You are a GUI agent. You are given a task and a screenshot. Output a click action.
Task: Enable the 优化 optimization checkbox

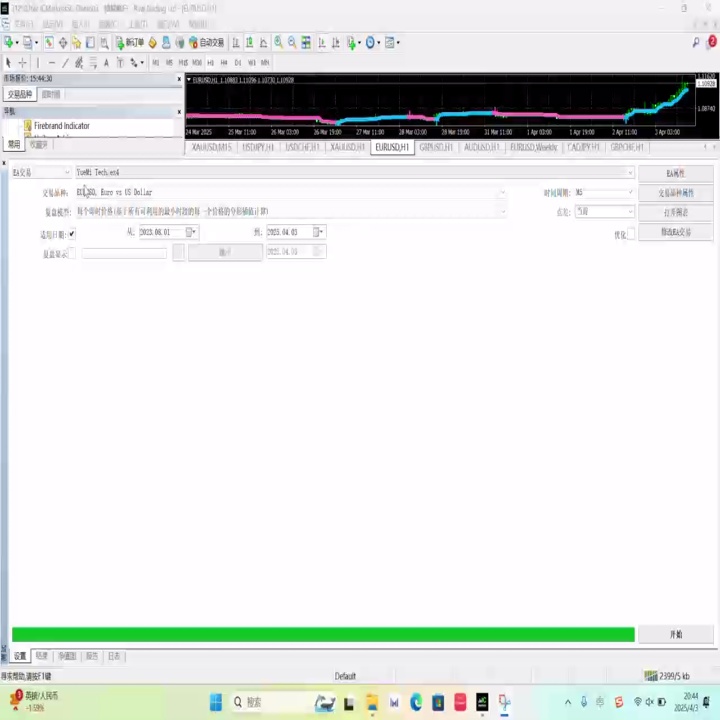(x=631, y=234)
